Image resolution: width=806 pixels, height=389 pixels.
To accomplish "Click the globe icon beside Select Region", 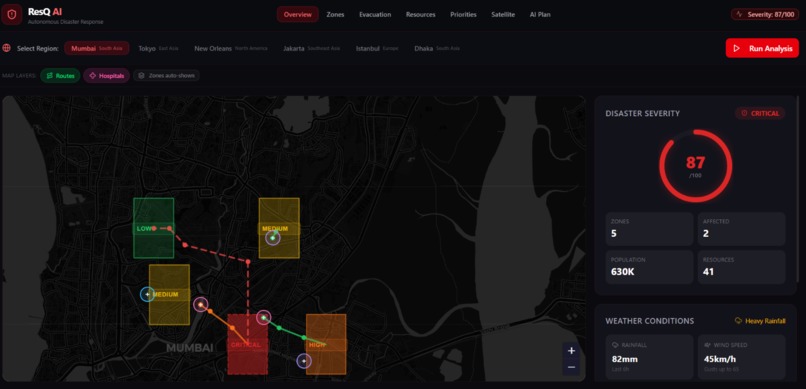I will [x=7, y=48].
